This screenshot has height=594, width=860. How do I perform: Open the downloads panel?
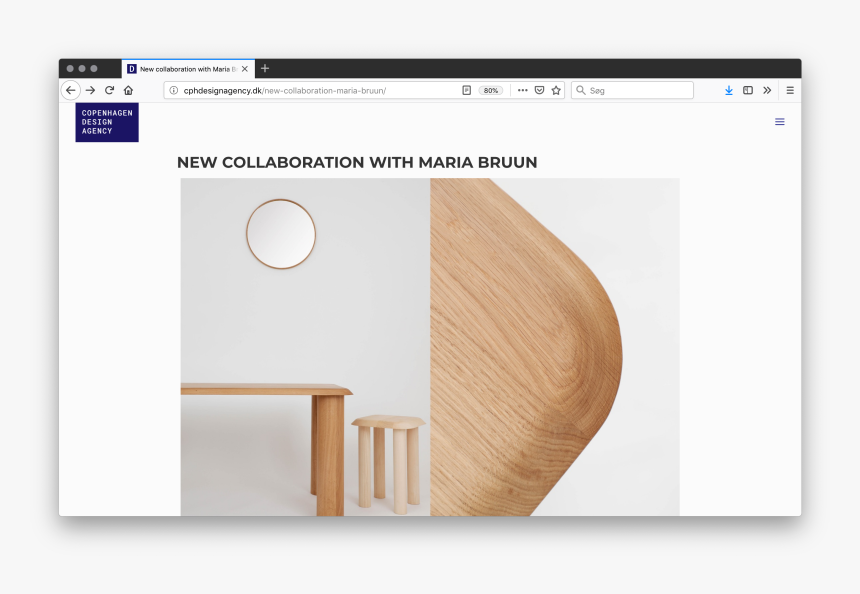(x=729, y=90)
